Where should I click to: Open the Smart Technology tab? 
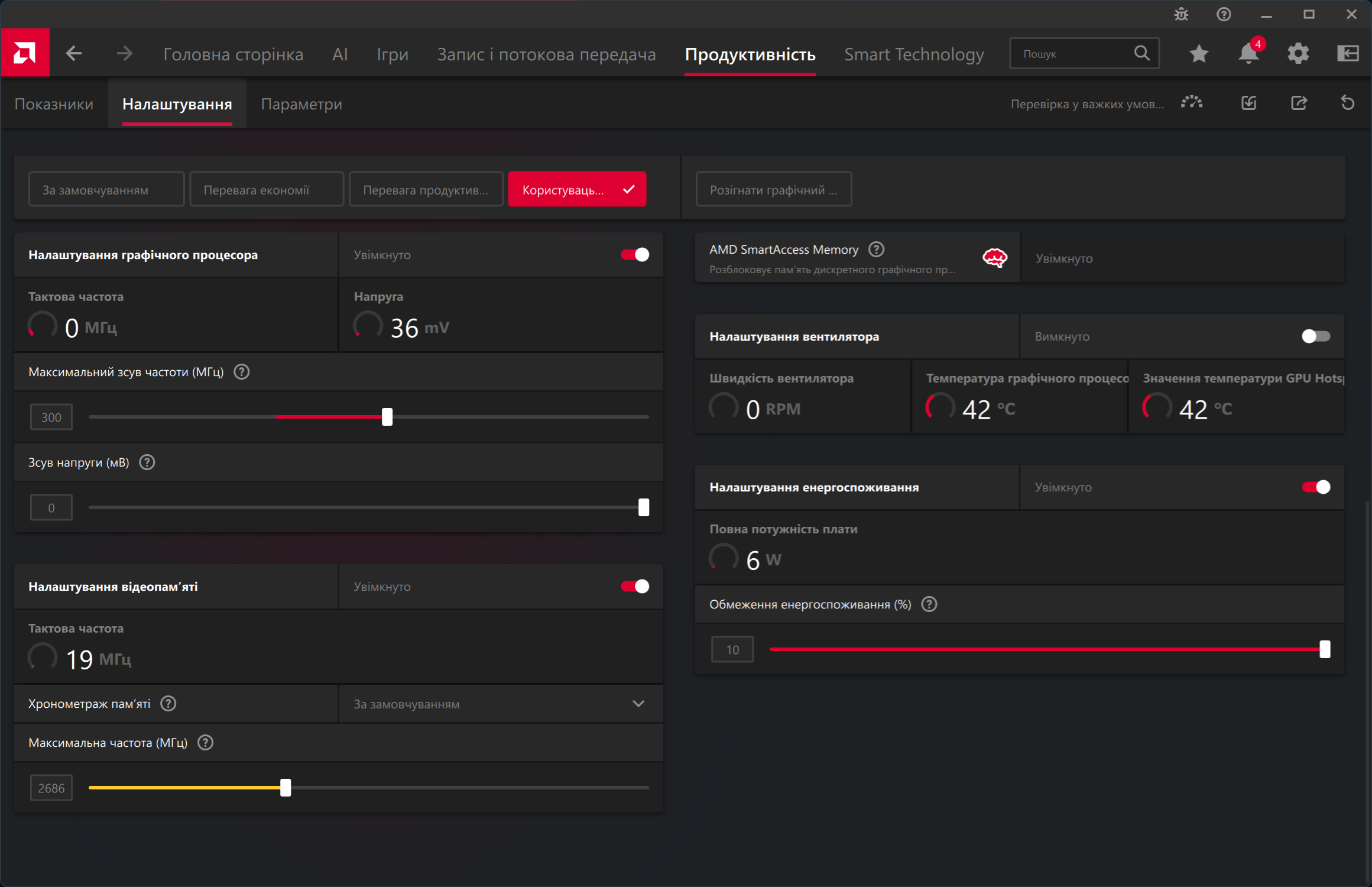click(x=914, y=54)
